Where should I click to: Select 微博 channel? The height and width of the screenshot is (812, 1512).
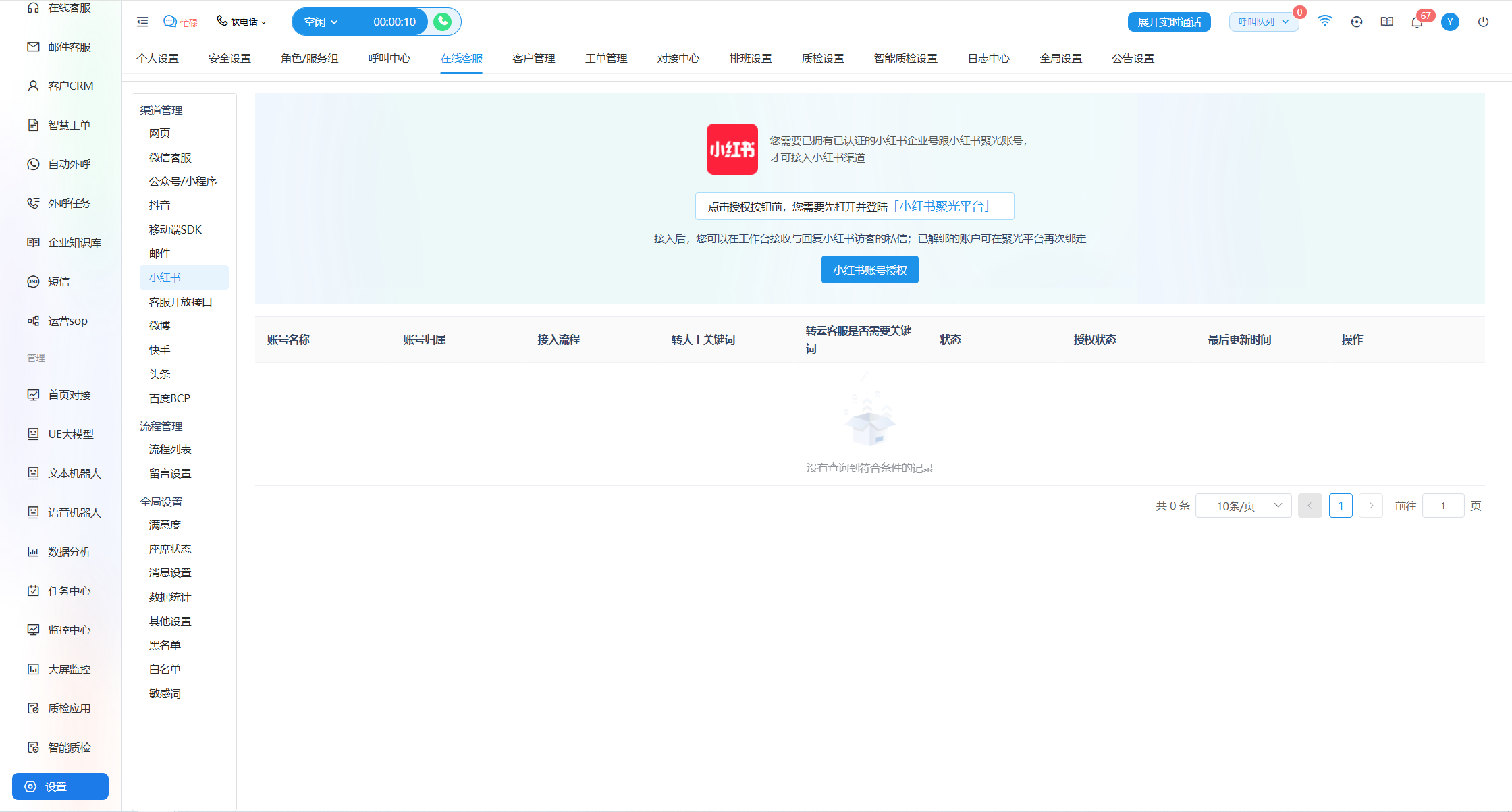(x=160, y=326)
